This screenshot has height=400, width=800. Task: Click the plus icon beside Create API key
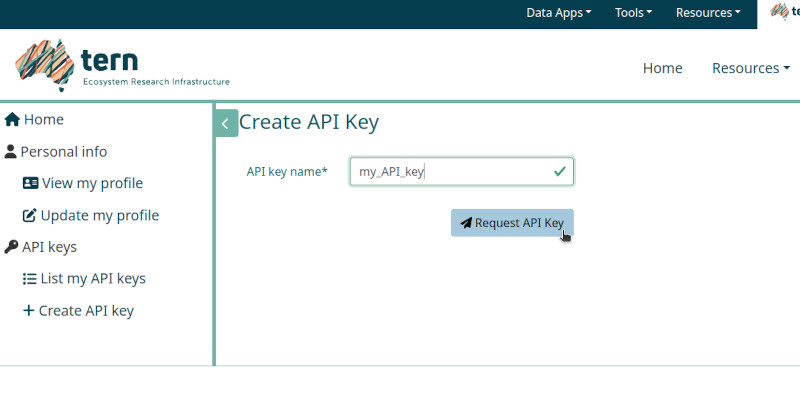point(29,310)
